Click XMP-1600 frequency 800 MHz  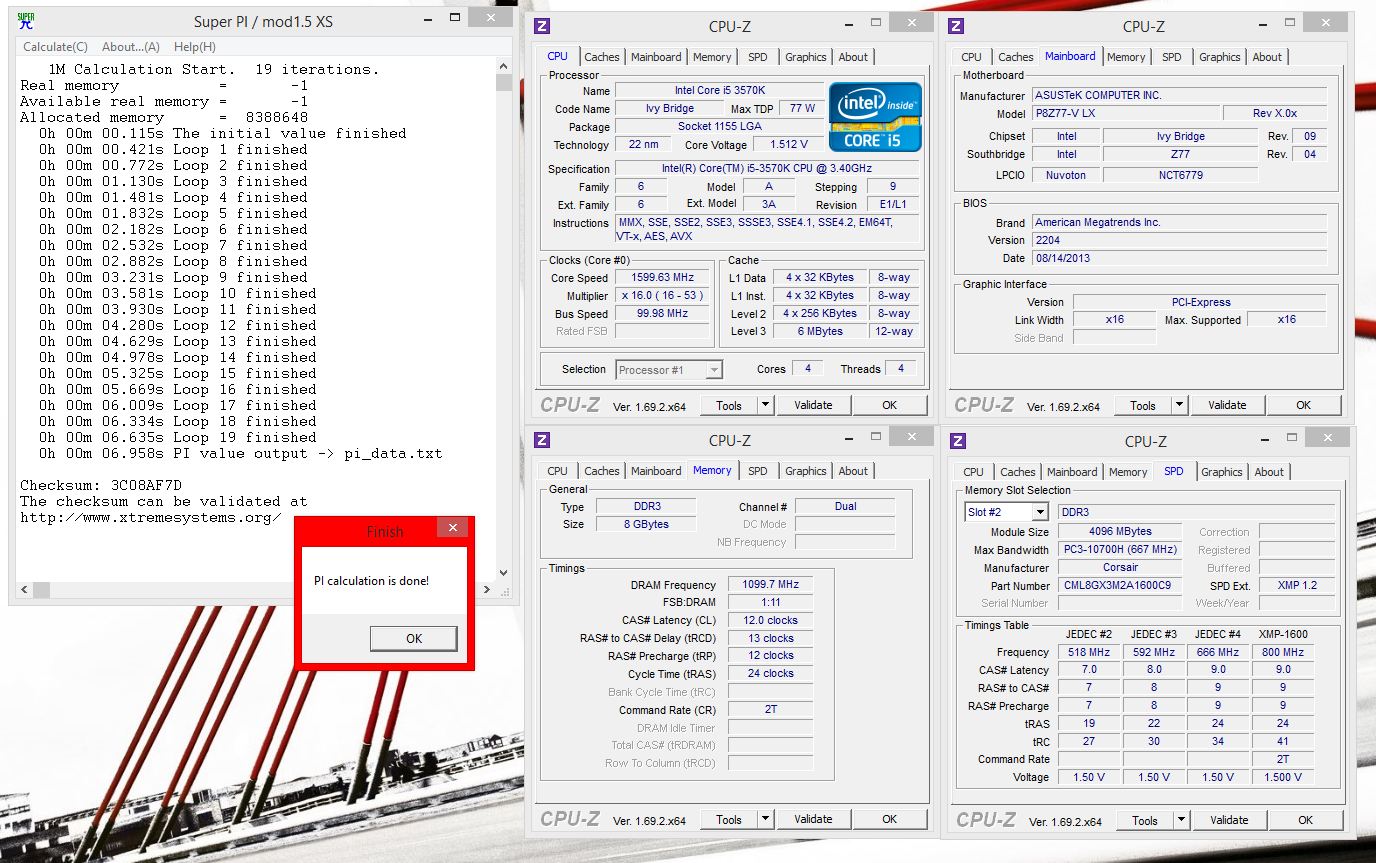(x=1282, y=652)
